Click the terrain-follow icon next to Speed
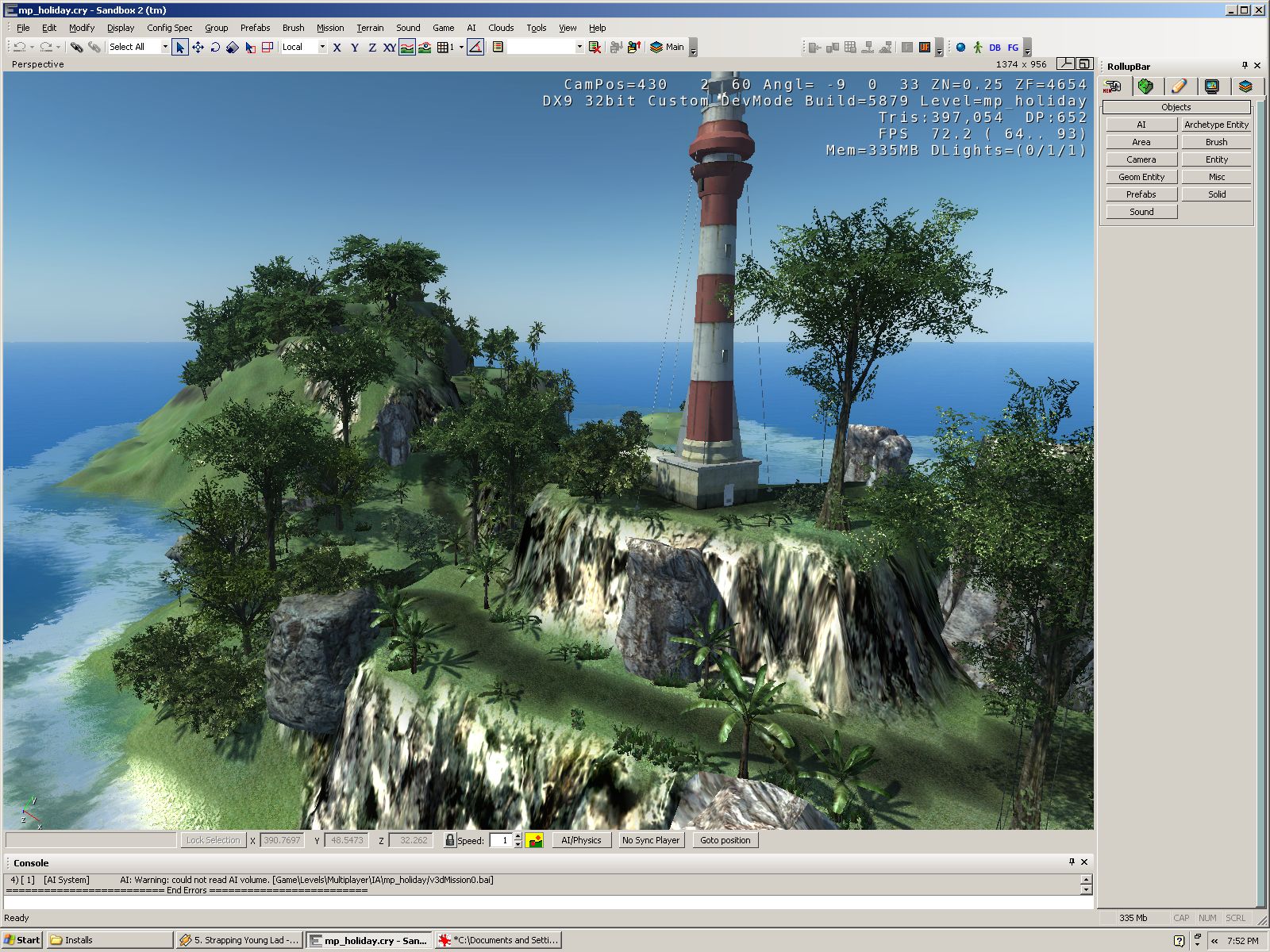 [x=535, y=840]
